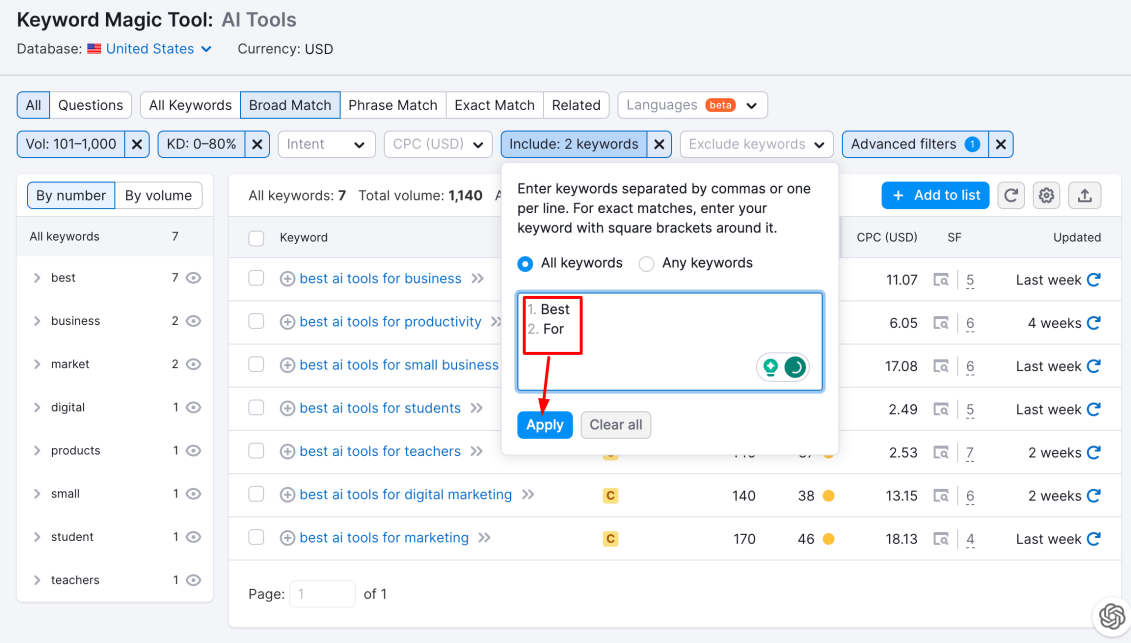This screenshot has width=1131, height=643.
Task: Open the best ai tools for productivity link
Action: (390, 322)
